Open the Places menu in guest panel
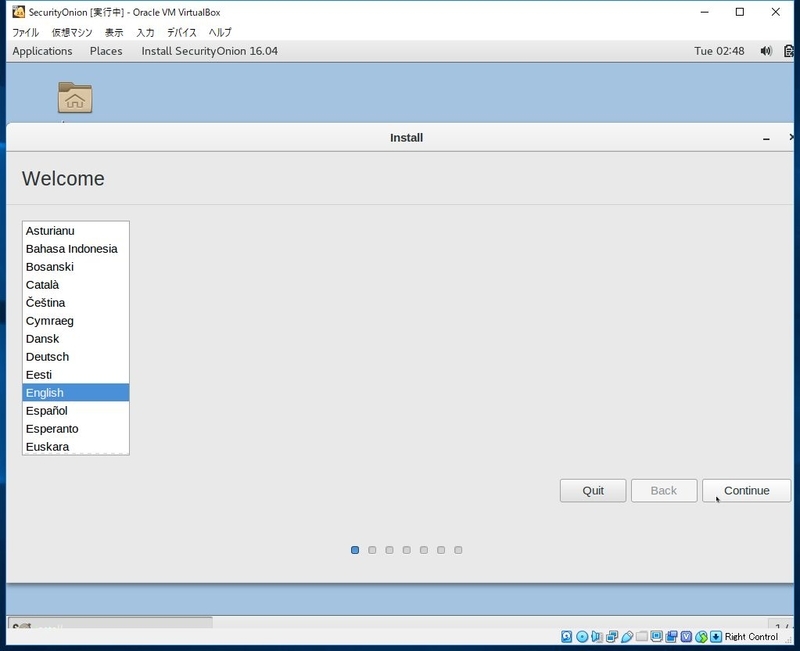Viewport: 800px width, 651px height. coord(106,51)
